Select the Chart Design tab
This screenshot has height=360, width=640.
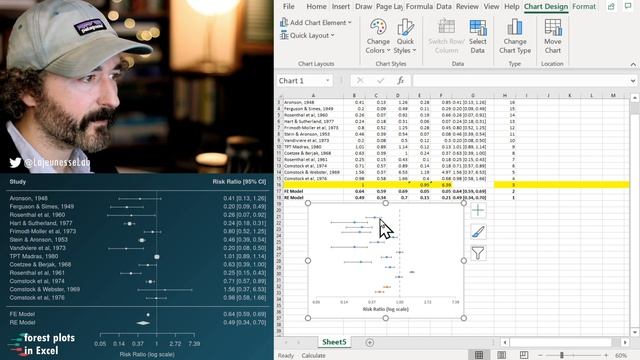coord(546,7)
